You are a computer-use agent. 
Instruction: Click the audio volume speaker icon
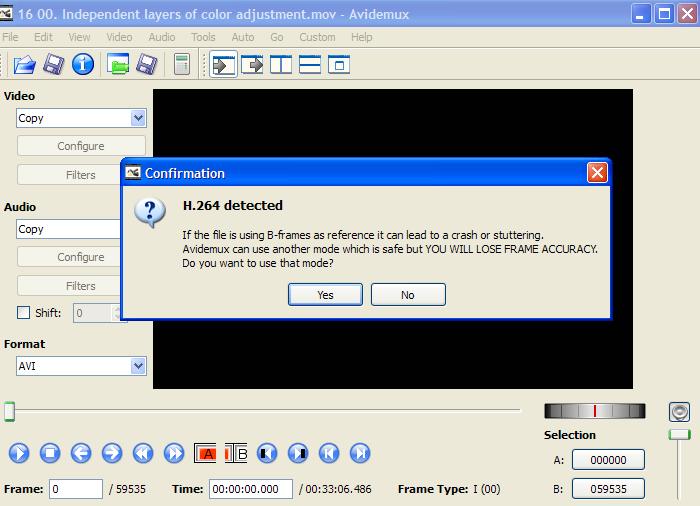[679, 412]
